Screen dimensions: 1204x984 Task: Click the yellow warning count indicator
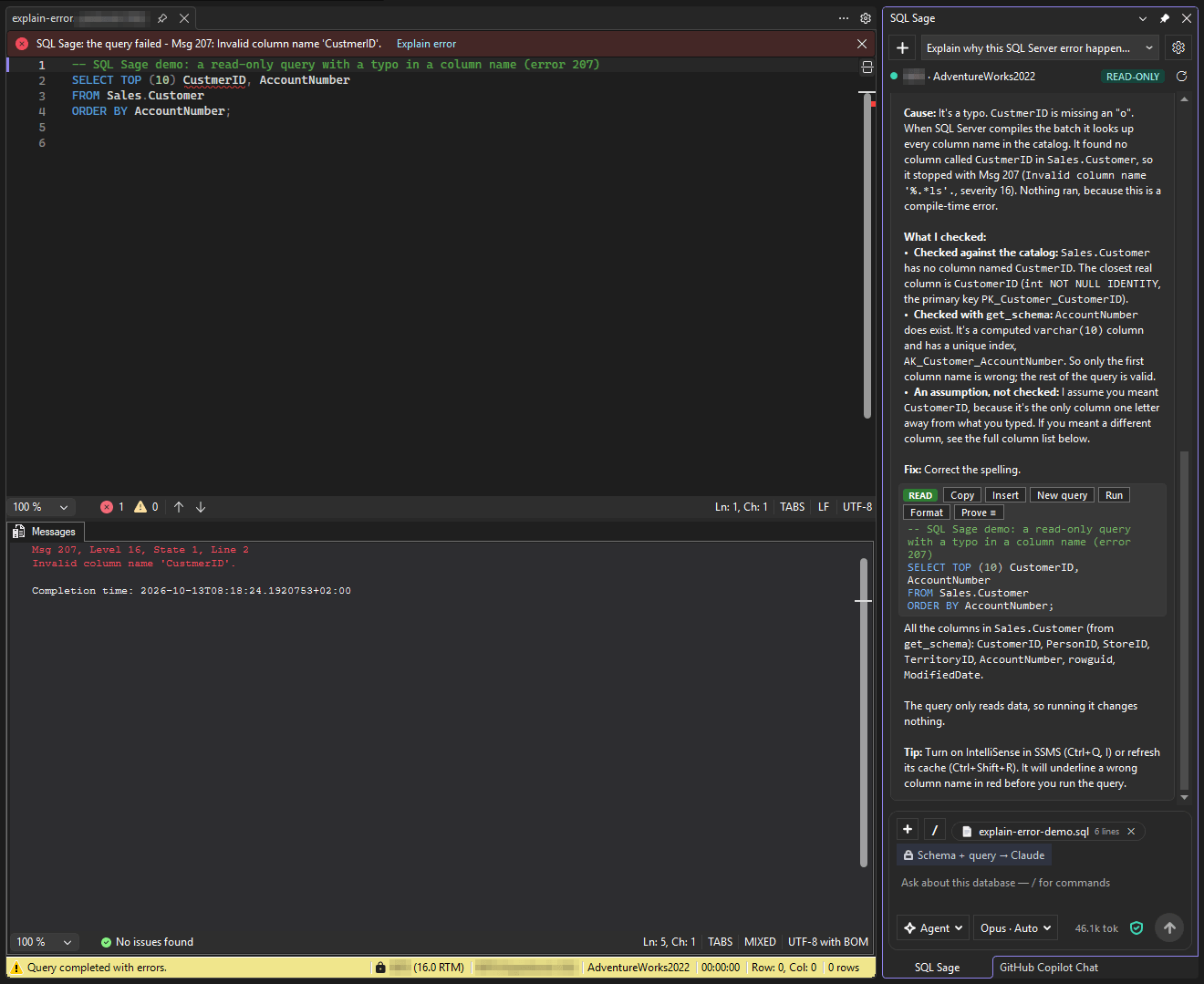146,507
